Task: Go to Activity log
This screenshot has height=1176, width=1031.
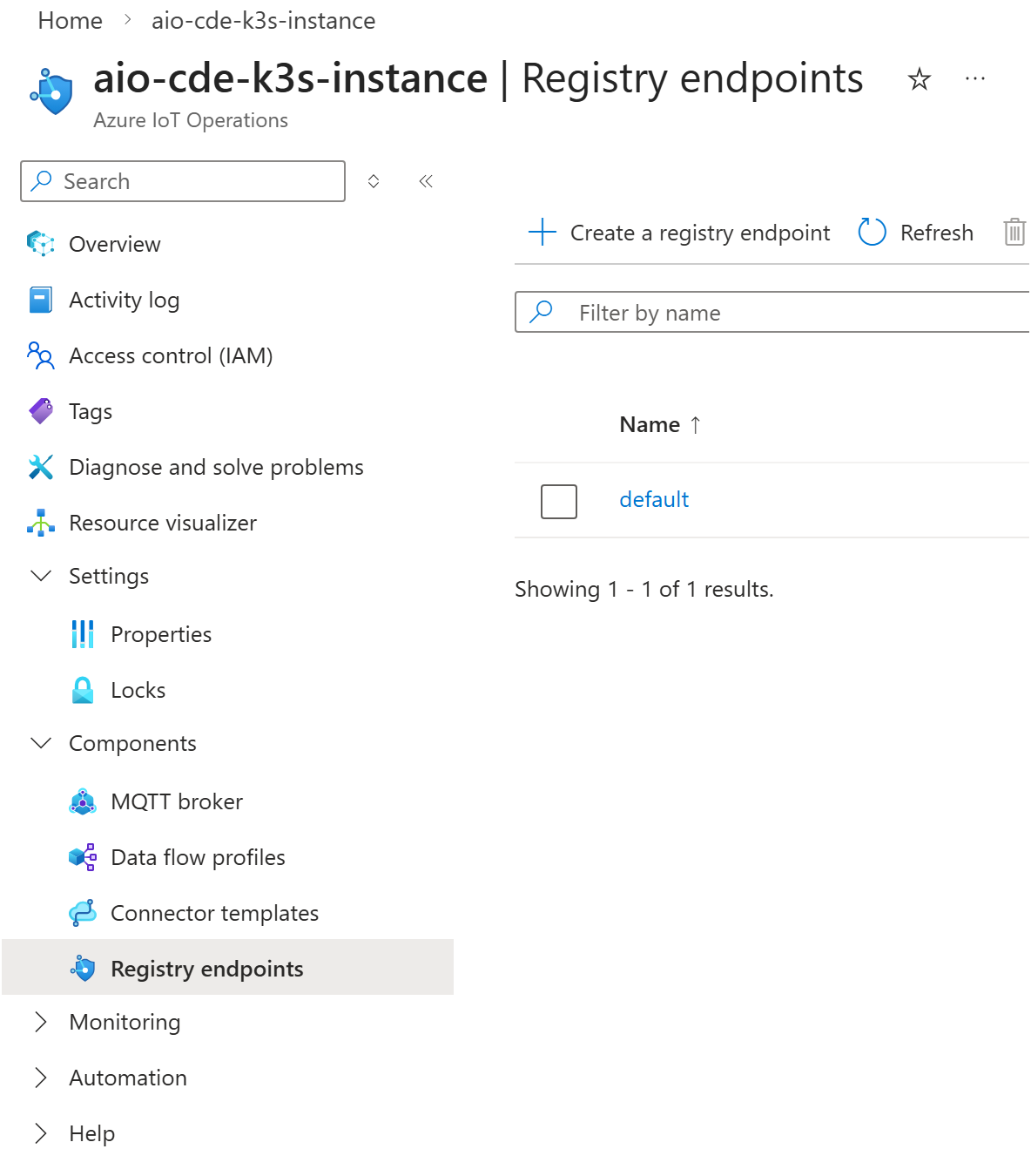Action: tap(125, 300)
